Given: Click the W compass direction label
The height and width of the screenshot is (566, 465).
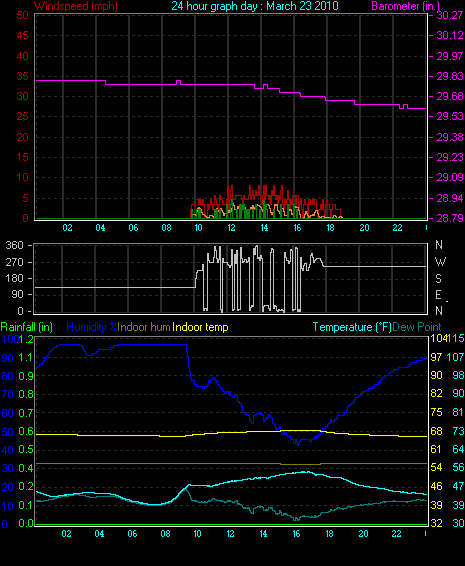Looking at the screenshot, I should 440,261.
